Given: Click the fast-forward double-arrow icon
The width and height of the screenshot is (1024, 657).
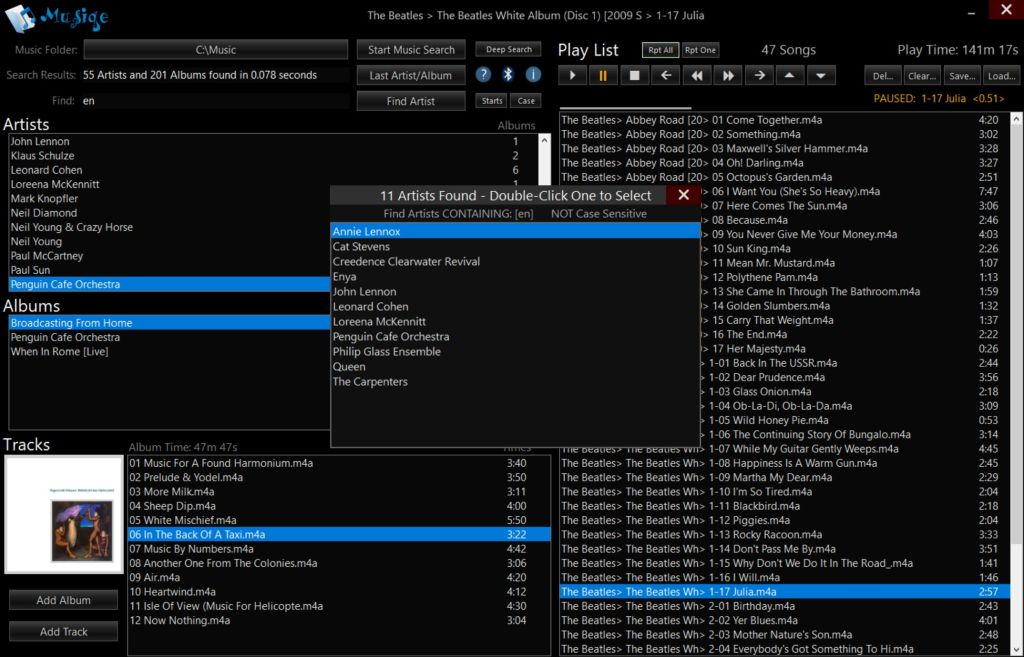Looking at the screenshot, I should point(728,75).
